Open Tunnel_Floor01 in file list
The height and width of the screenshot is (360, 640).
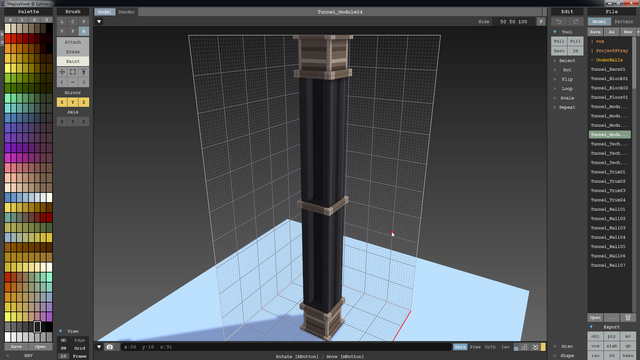pyautogui.click(x=610, y=97)
